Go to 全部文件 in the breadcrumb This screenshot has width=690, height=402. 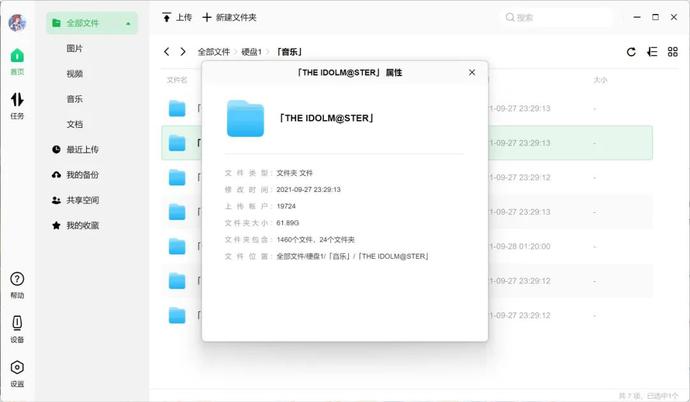point(214,52)
